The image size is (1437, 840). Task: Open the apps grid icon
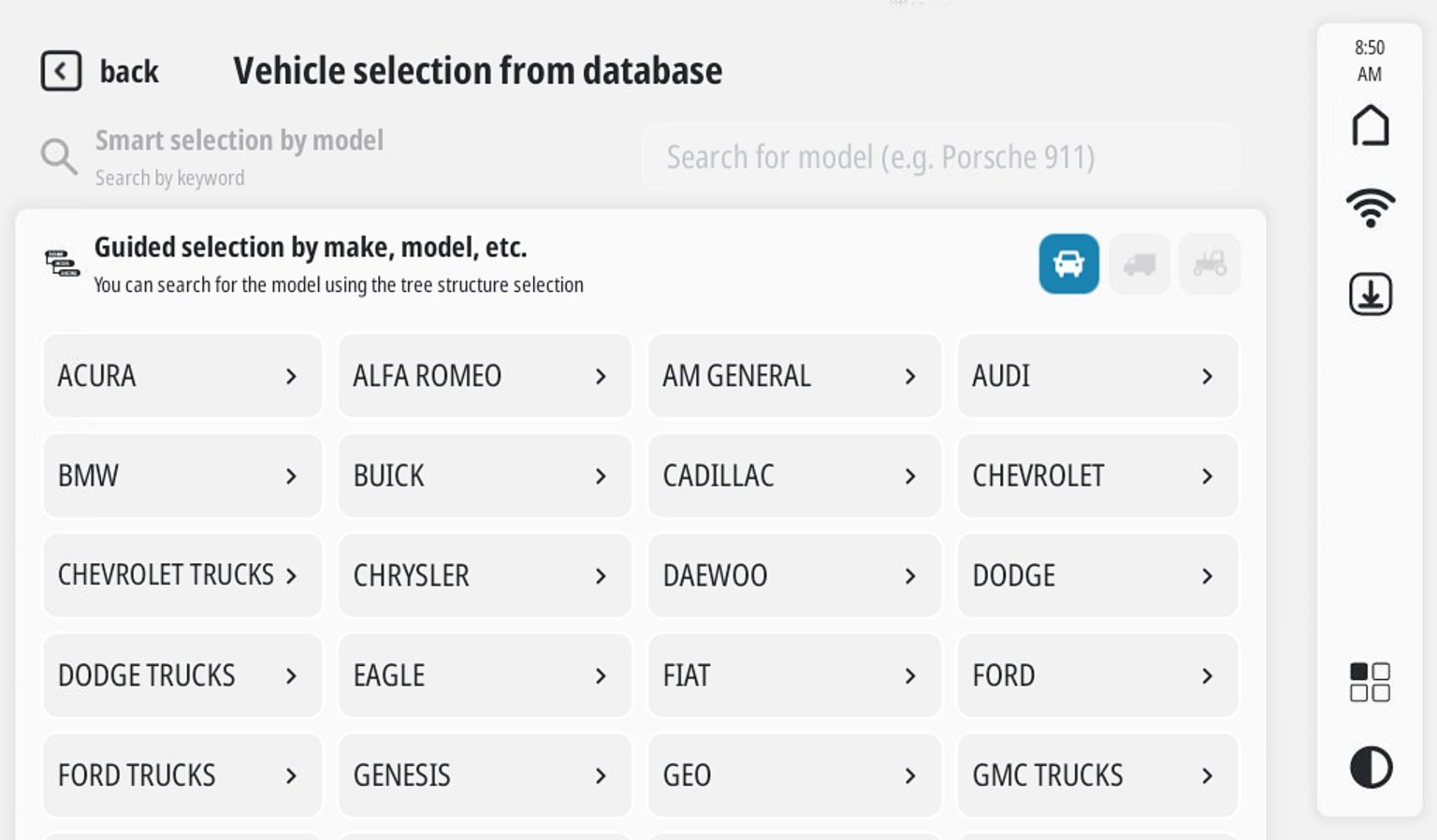(1370, 682)
